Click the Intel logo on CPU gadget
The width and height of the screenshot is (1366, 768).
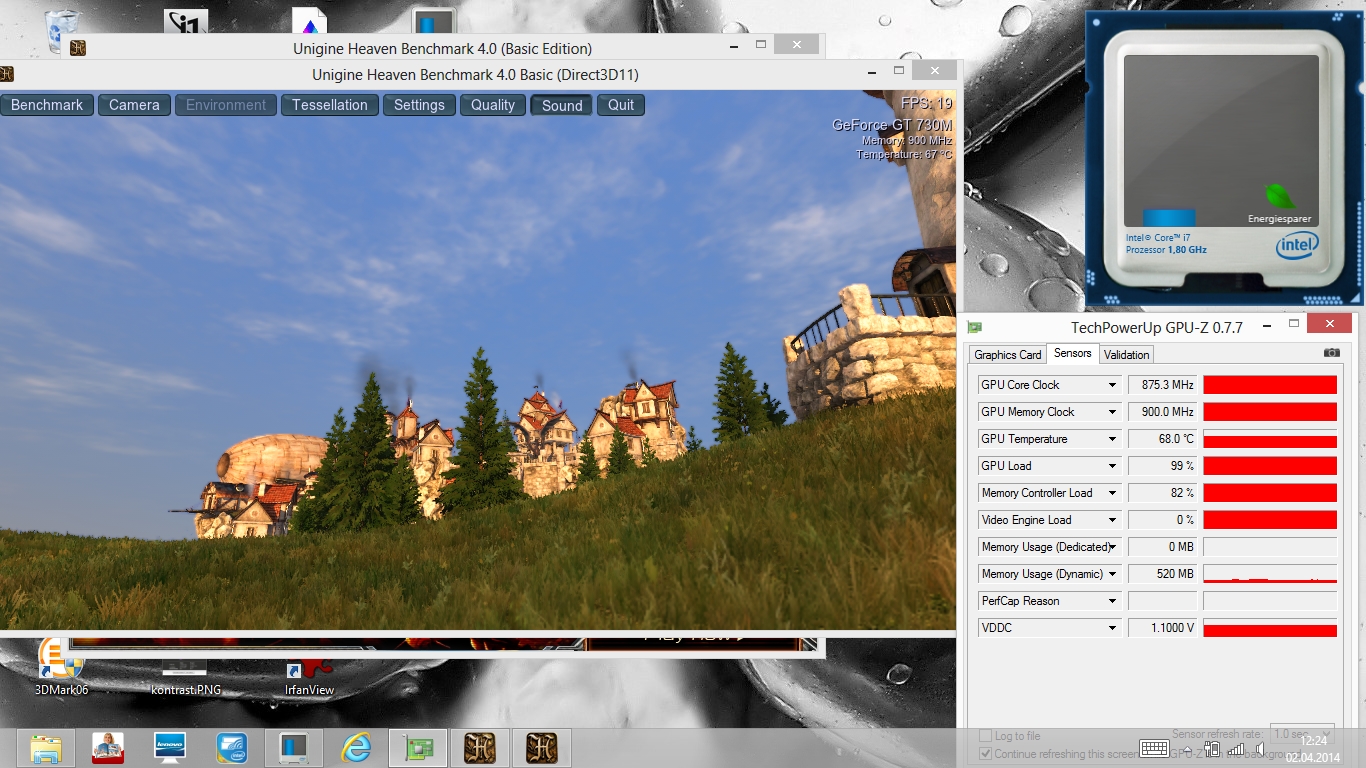coord(1297,246)
